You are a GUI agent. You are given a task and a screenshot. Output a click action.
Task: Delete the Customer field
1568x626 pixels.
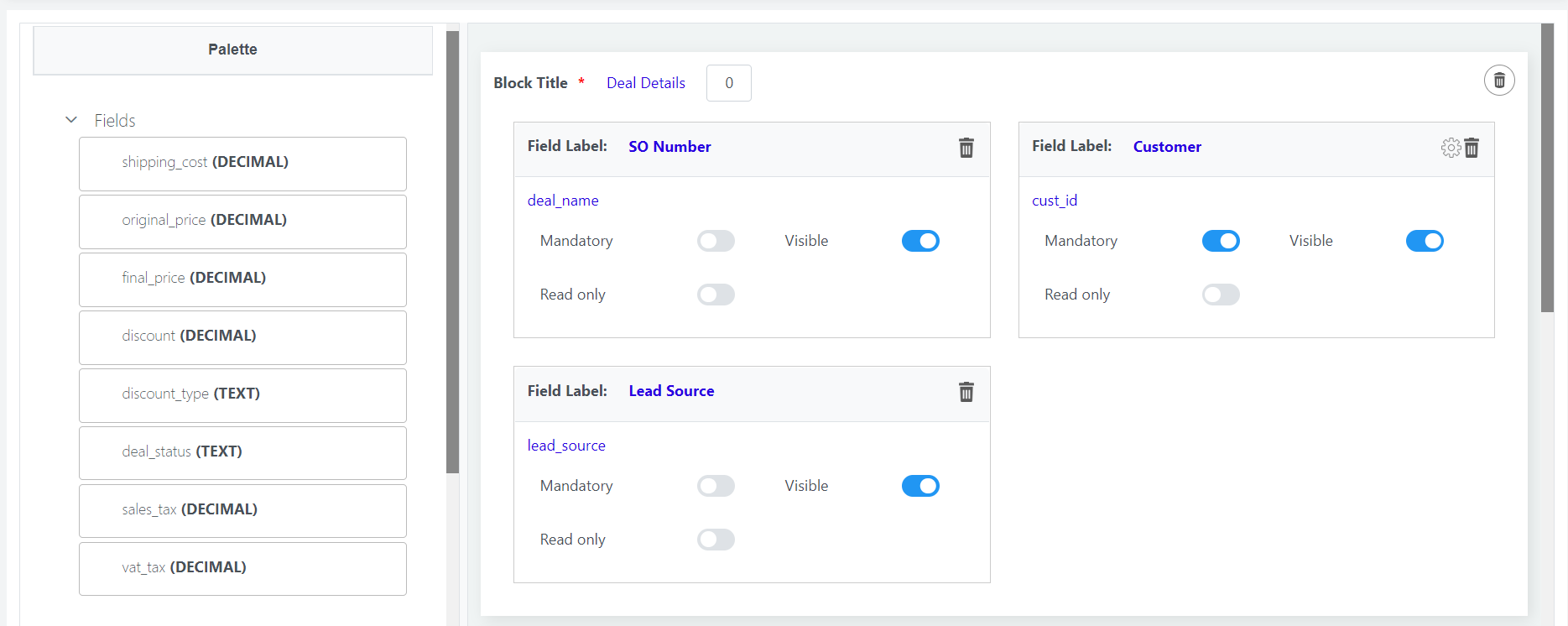tap(1472, 148)
